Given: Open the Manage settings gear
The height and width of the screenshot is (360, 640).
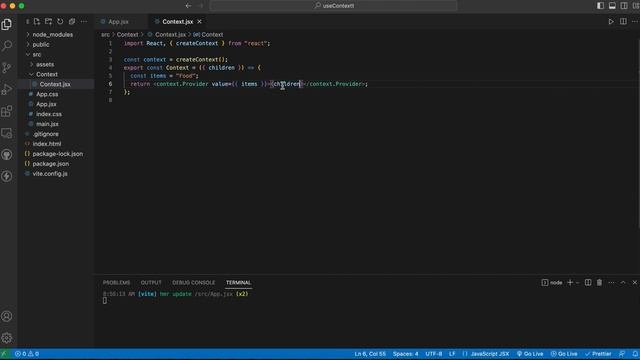Looking at the screenshot, I should click(7, 338).
